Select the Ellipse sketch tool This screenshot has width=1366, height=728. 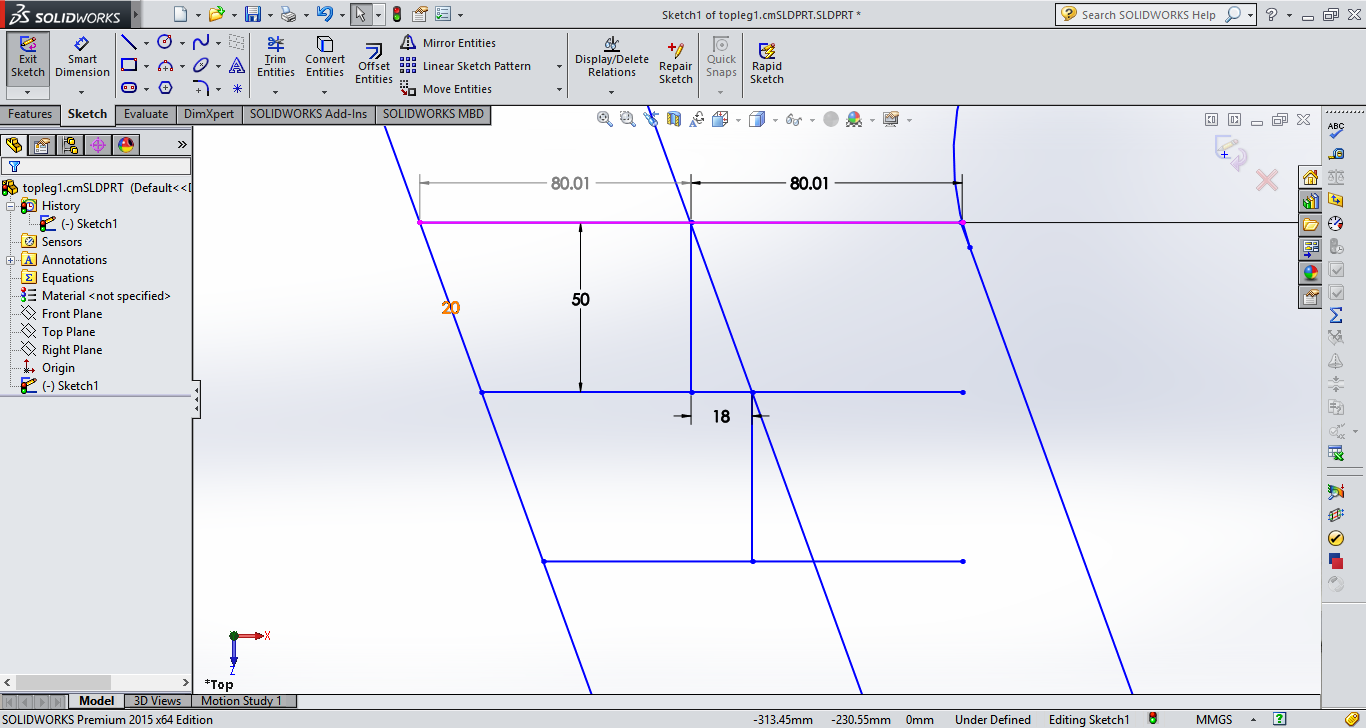click(201, 65)
